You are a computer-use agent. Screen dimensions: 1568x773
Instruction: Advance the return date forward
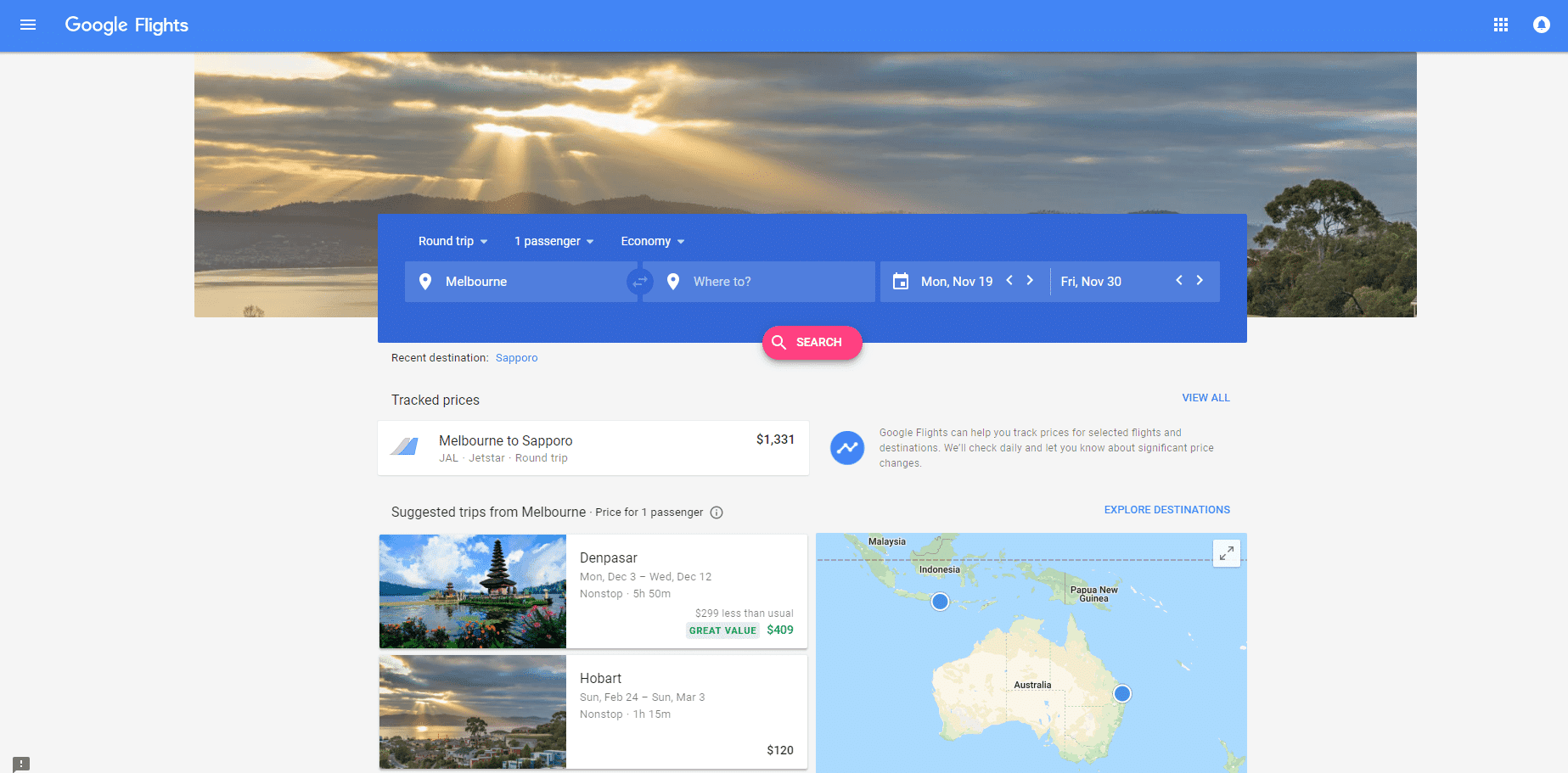1200,280
